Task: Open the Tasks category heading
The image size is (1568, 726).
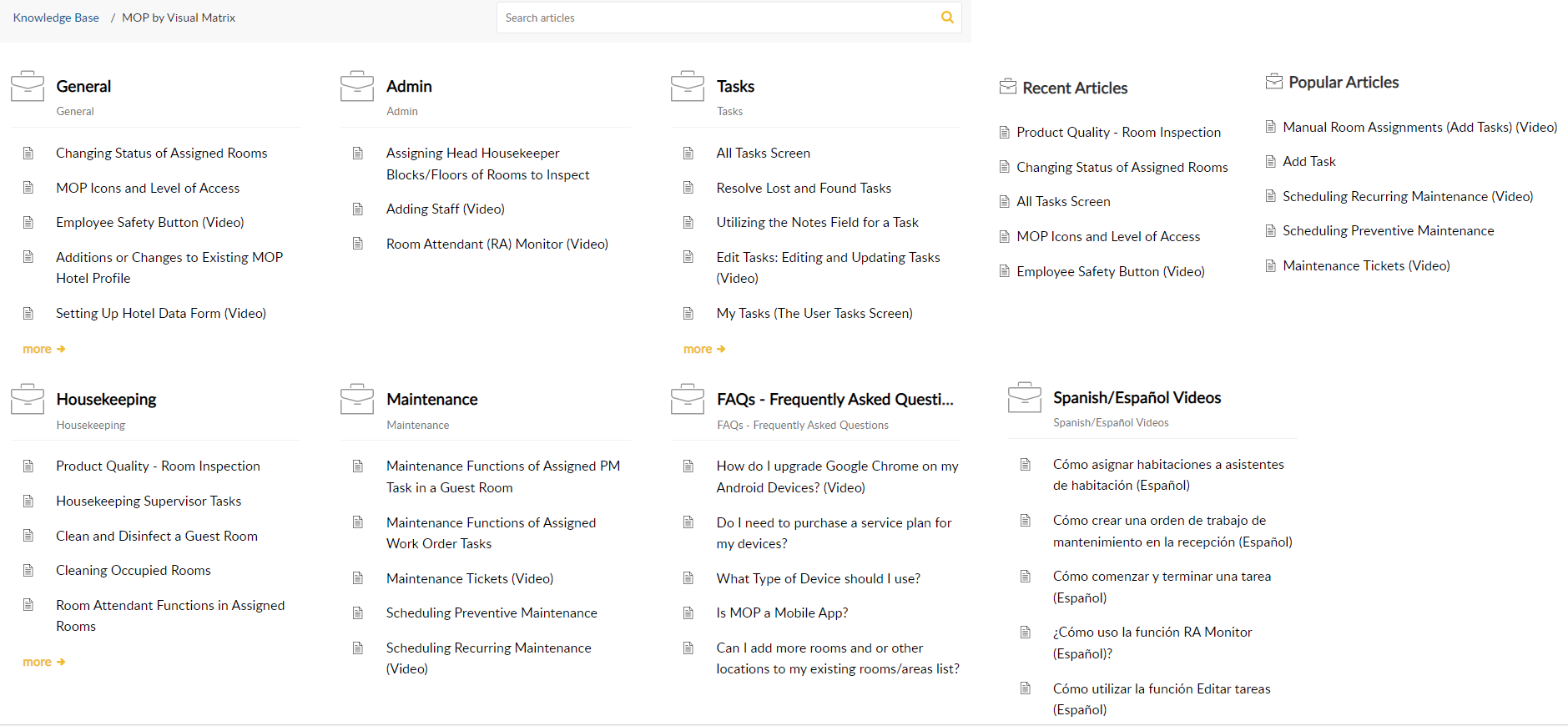Action: (x=735, y=86)
